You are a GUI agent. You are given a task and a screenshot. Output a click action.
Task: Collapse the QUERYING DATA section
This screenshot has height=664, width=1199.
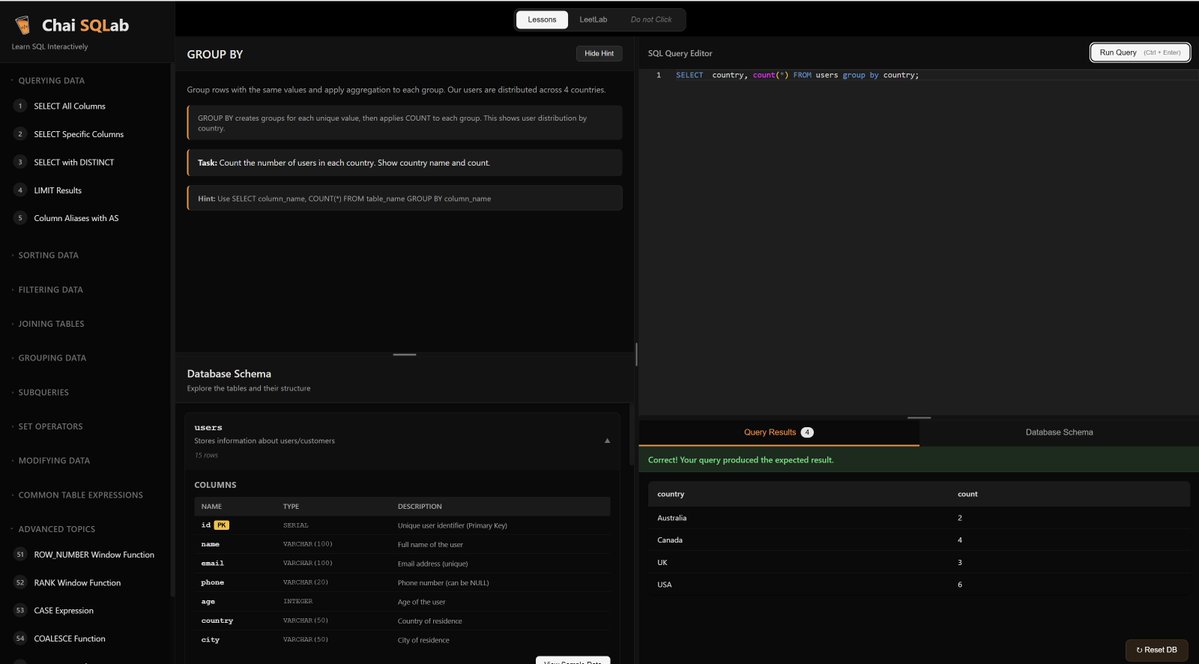click(51, 80)
